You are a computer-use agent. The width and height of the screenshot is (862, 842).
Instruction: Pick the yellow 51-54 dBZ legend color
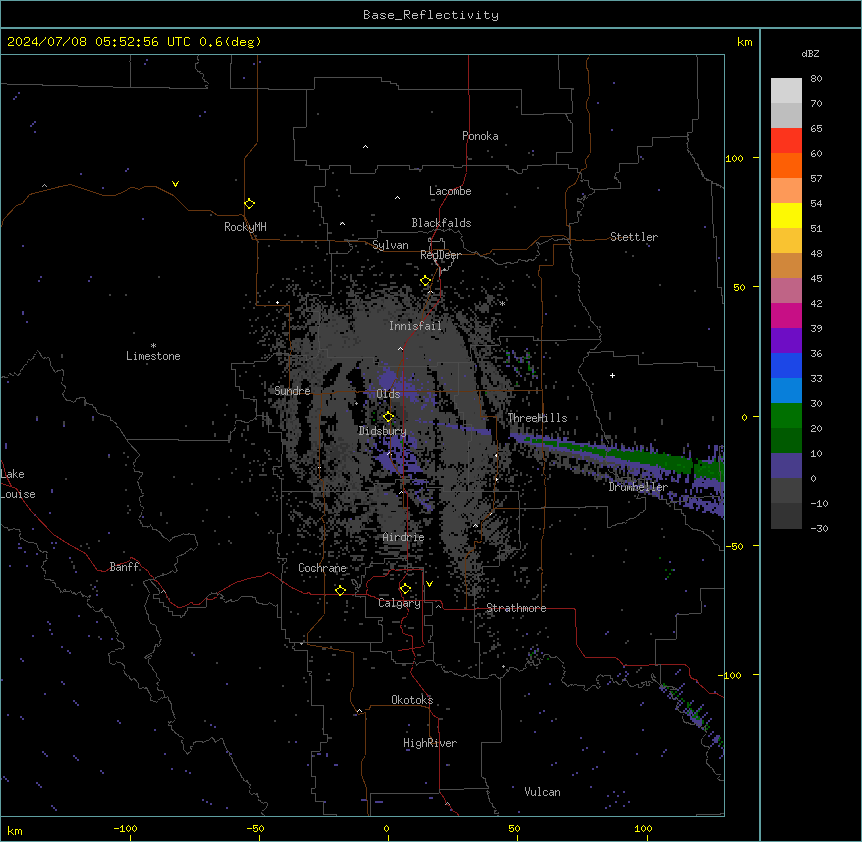click(786, 215)
